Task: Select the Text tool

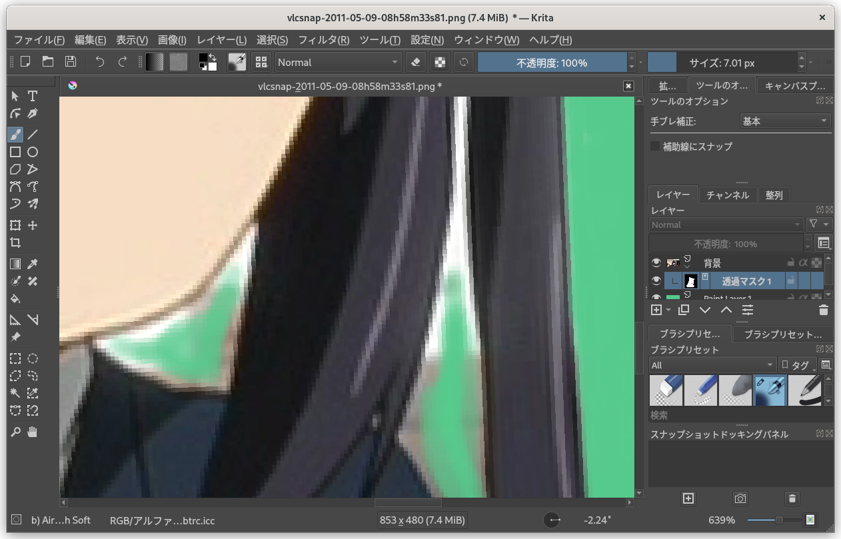Action: tap(33, 96)
